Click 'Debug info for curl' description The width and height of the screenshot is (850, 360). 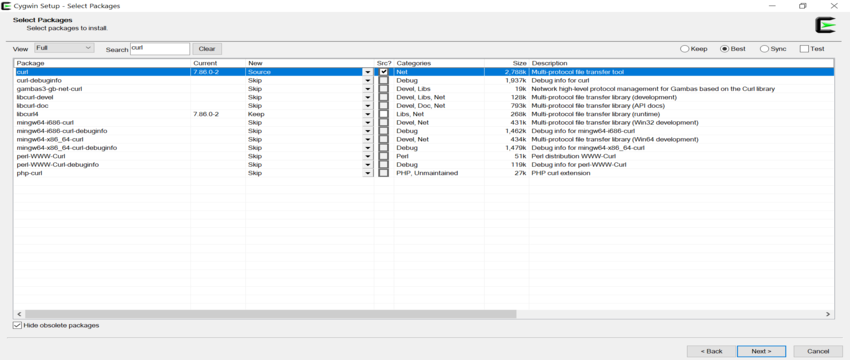(560, 80)
